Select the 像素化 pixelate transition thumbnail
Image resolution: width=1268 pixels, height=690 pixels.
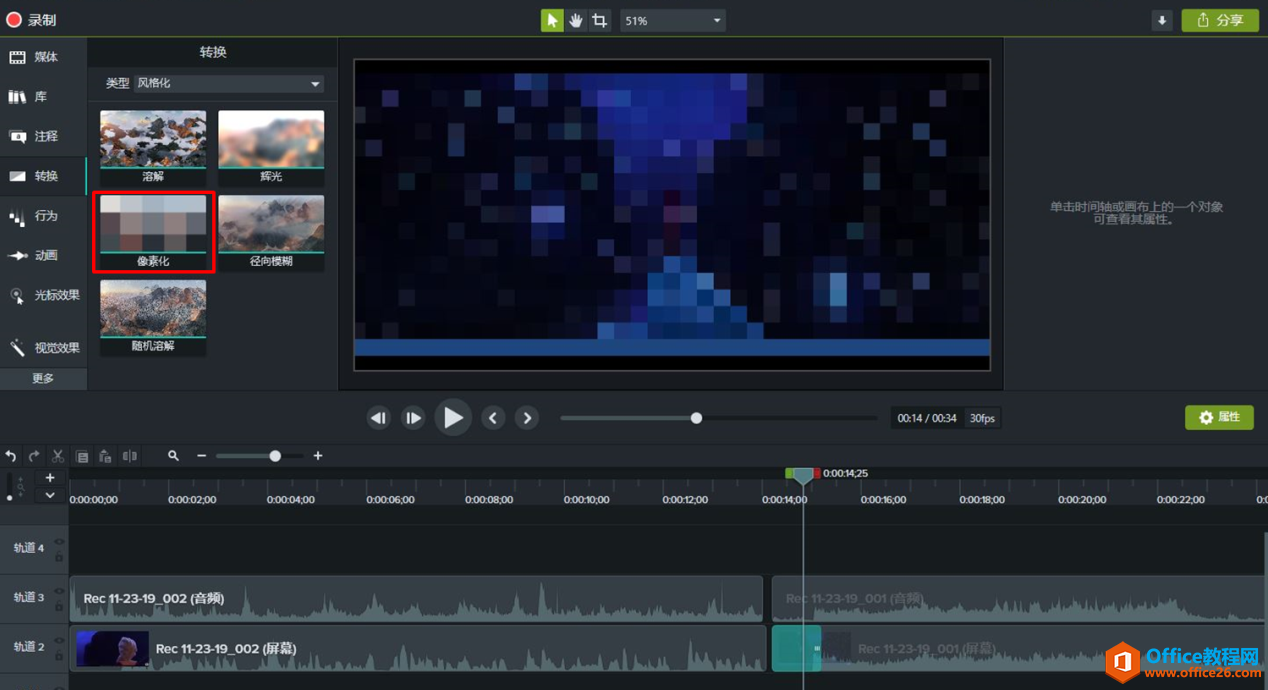point(153,231)
